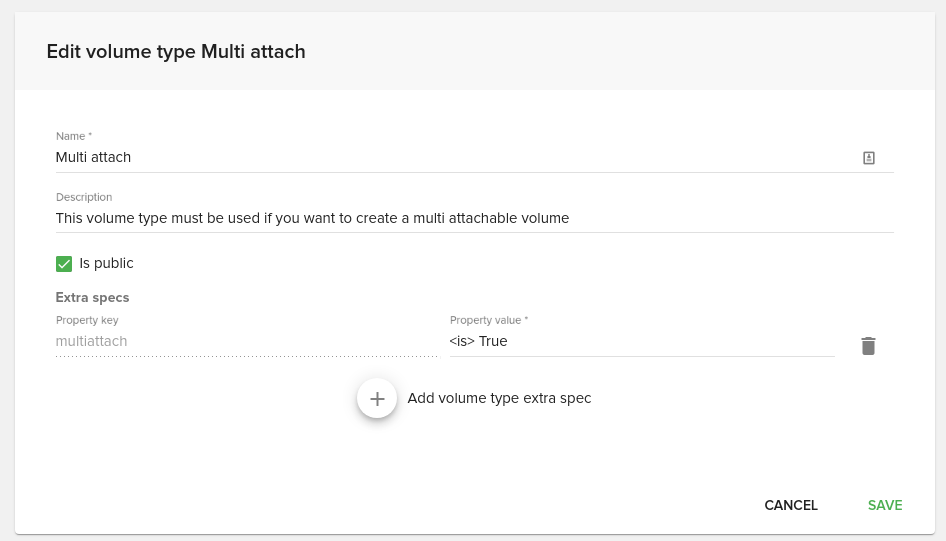946x541 pixels.
Task: Click the round plus icon button
Action: [x=377, y=398]
